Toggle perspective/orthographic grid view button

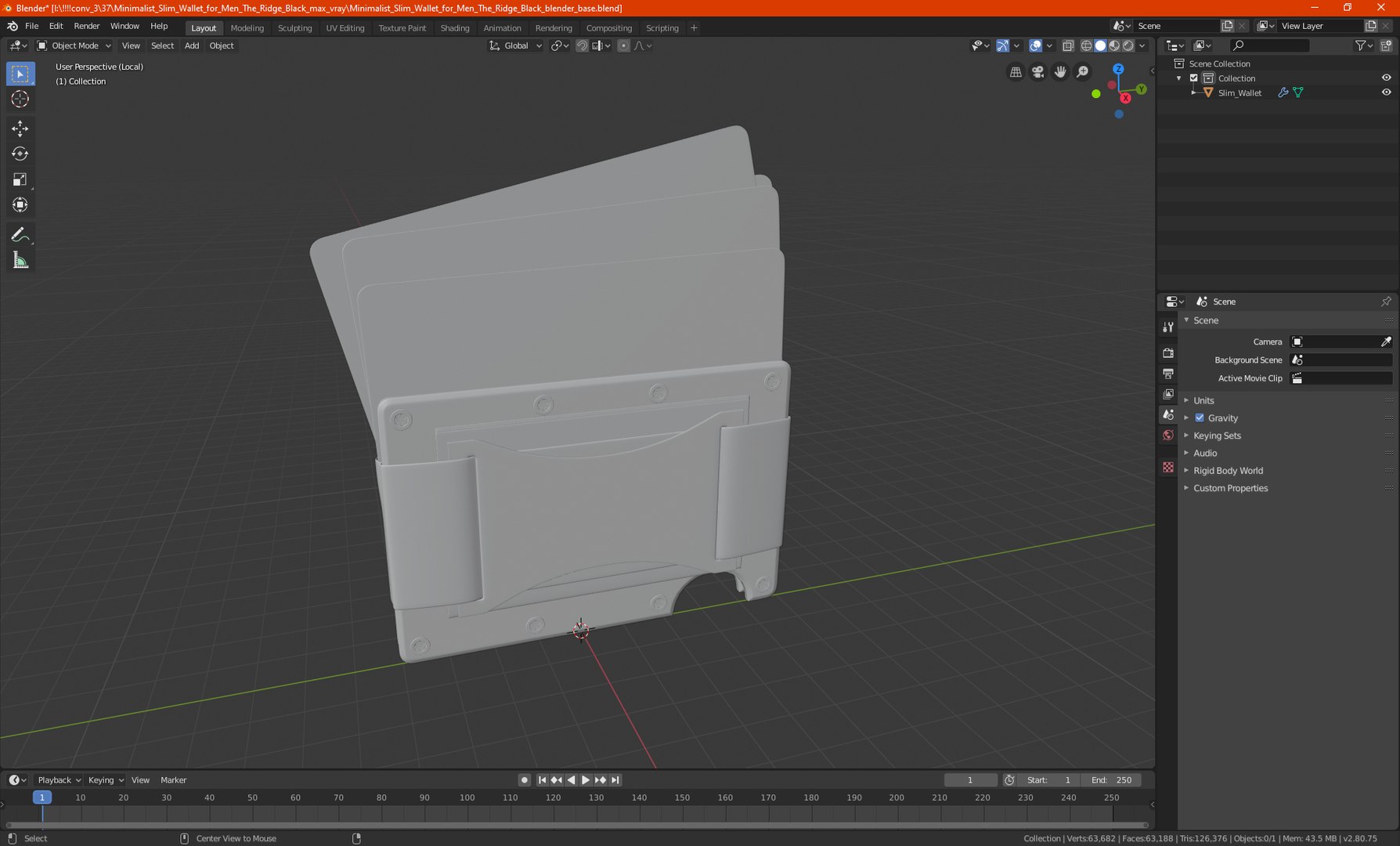click(1016, 72)
